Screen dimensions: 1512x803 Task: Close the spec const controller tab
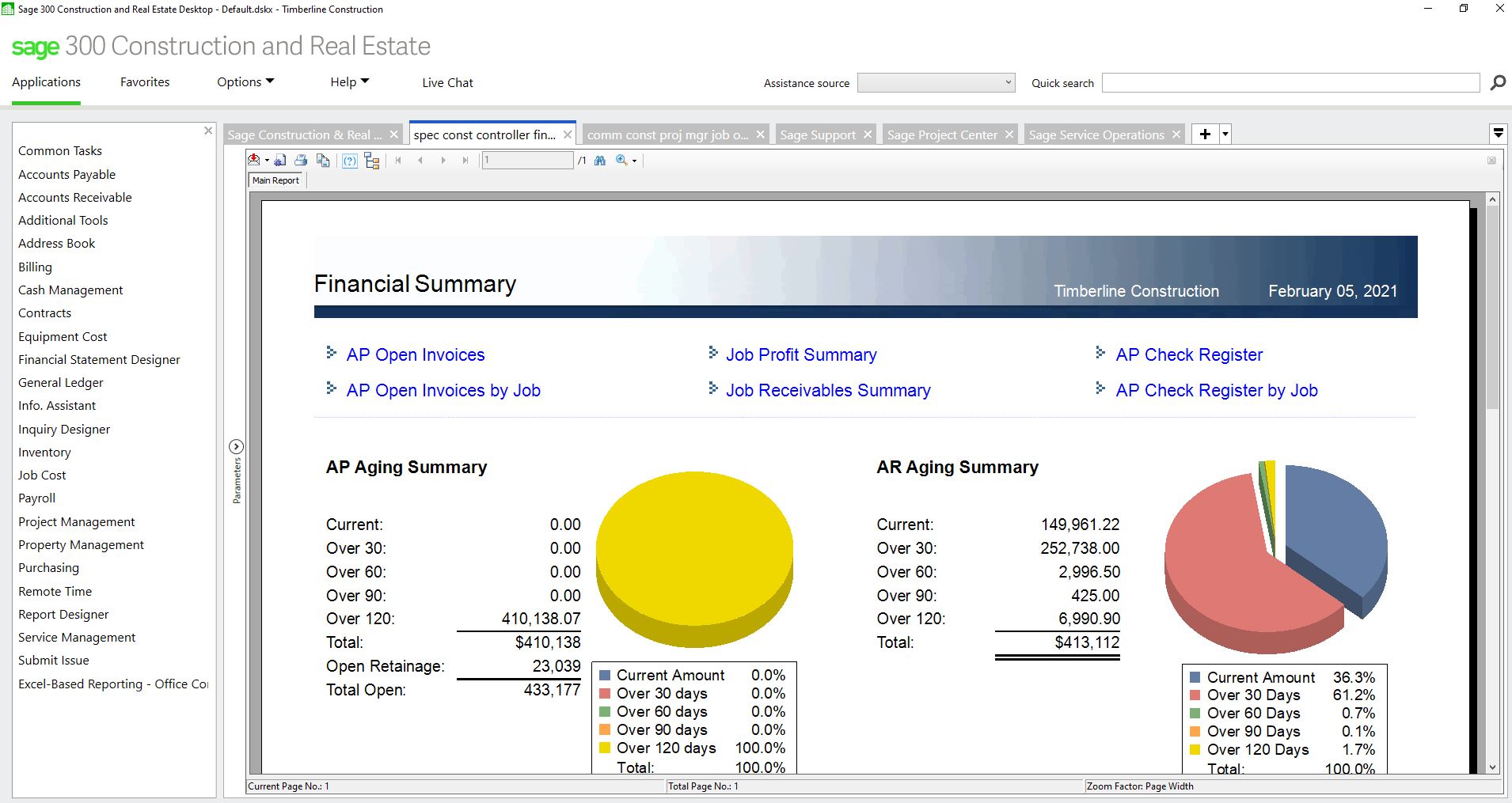click(x=568, y=134)
